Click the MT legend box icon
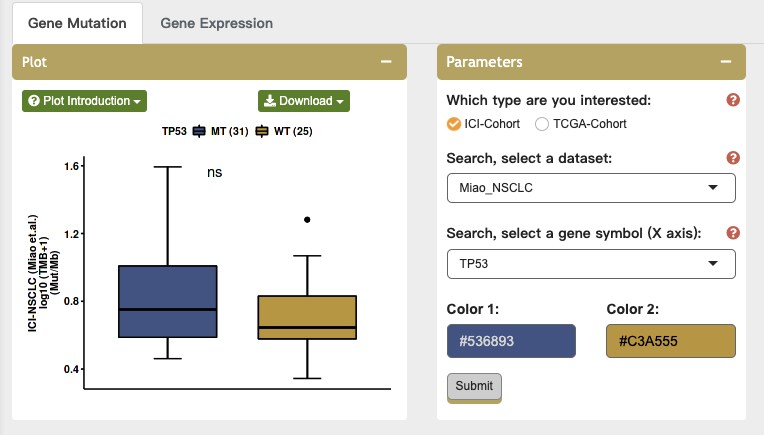764x435 pixels. pos(200,131)
